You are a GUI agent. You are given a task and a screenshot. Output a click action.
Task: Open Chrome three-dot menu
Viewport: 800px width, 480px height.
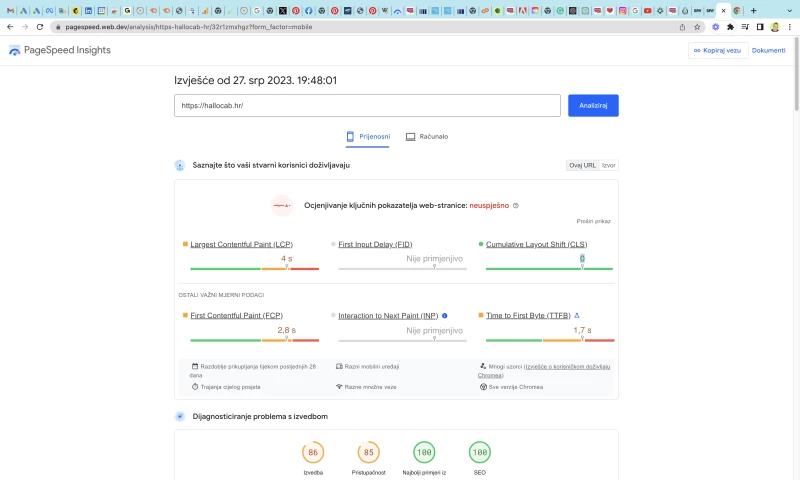(789, 27)
